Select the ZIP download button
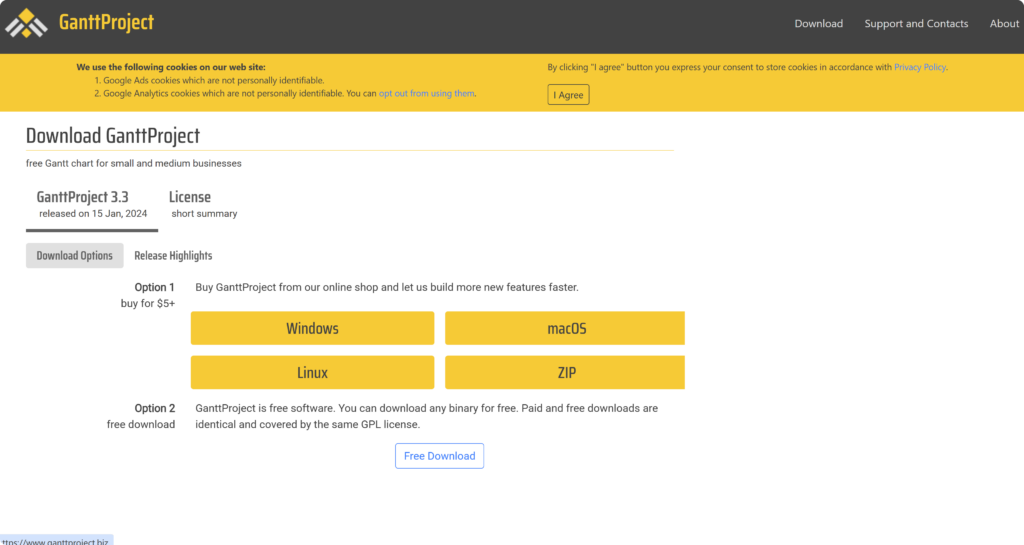This screenshot has width=1024, height=545. pos(565,373)
